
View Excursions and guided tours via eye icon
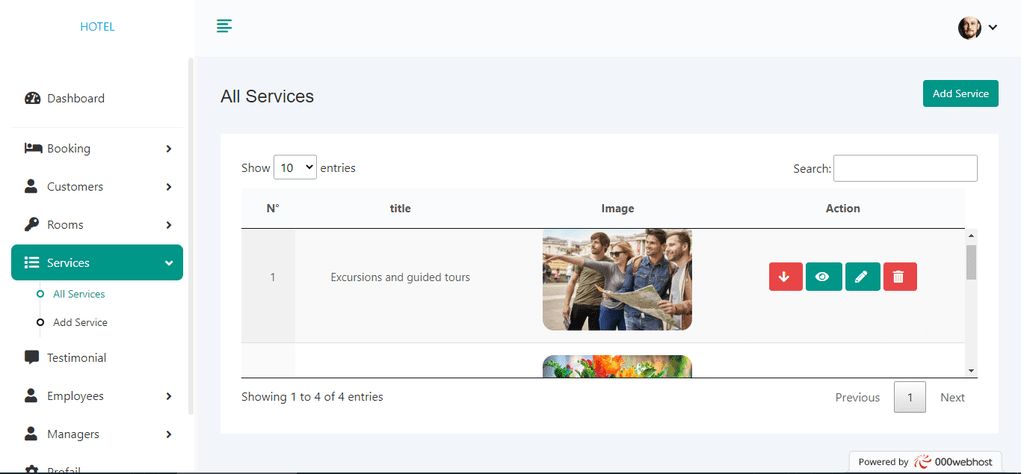(x=824, y=277)
